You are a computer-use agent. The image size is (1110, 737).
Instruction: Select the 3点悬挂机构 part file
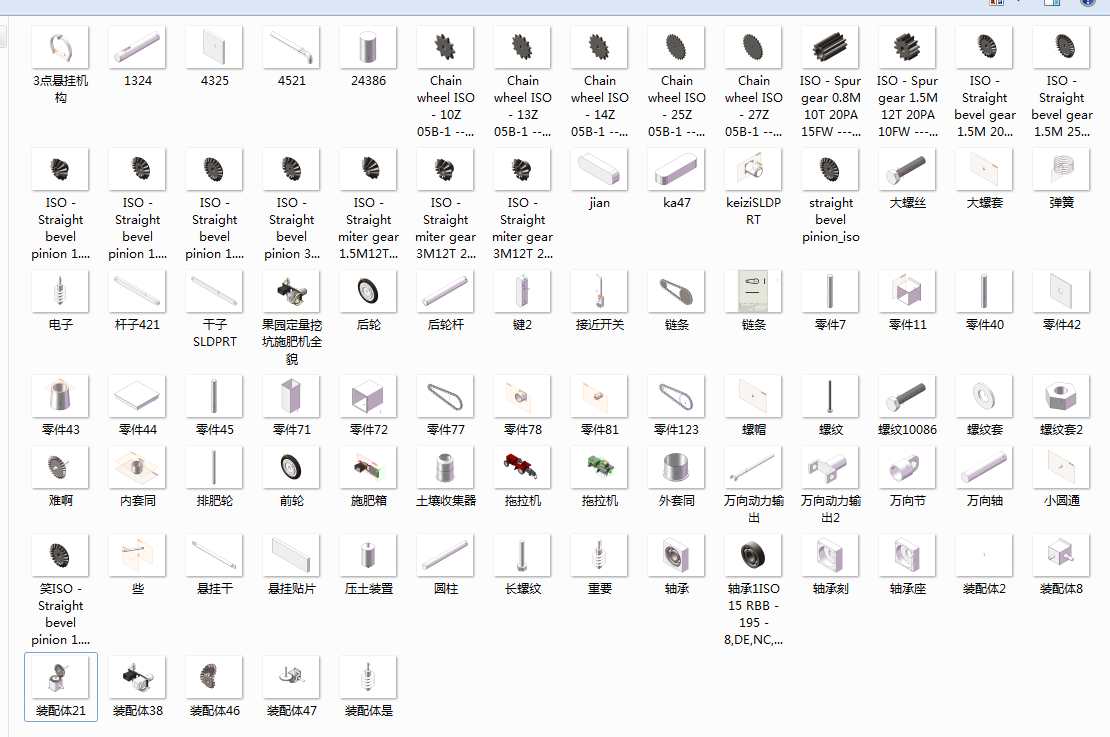[x=60, y=48]
